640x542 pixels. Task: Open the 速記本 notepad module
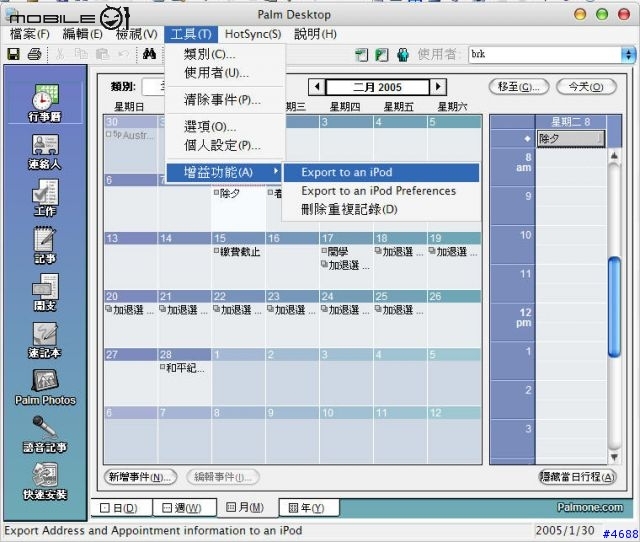[45, 340]
